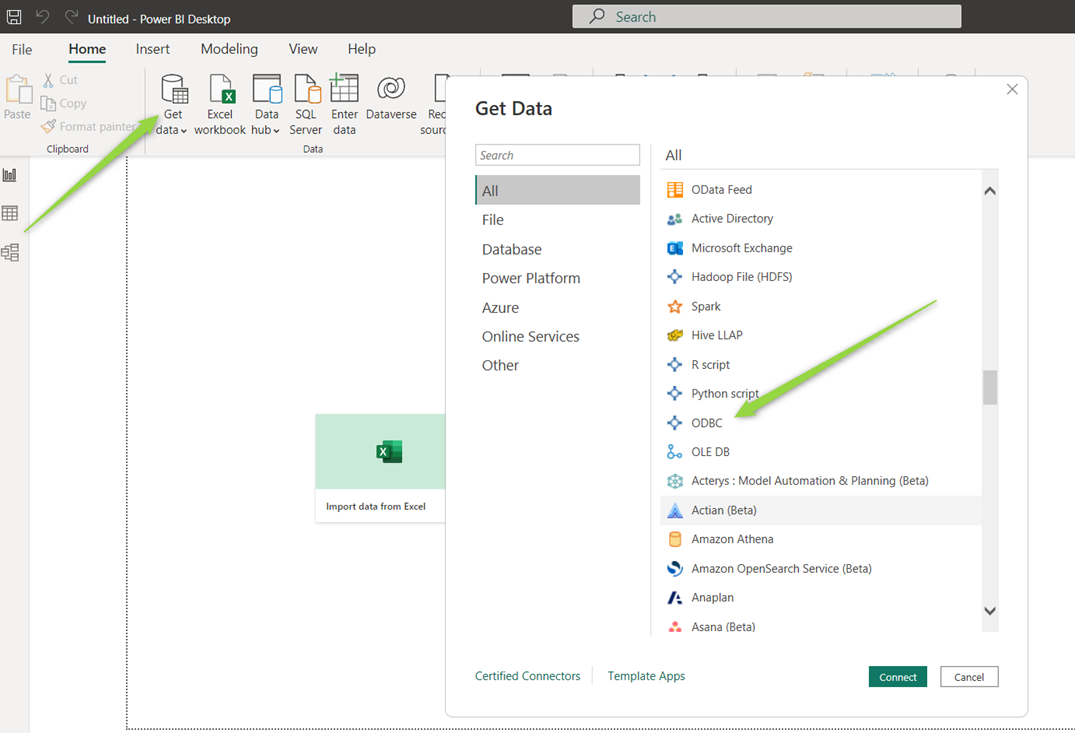Select the Online Services category
This screenshot has width=1075, height=733.
[557, 337]
